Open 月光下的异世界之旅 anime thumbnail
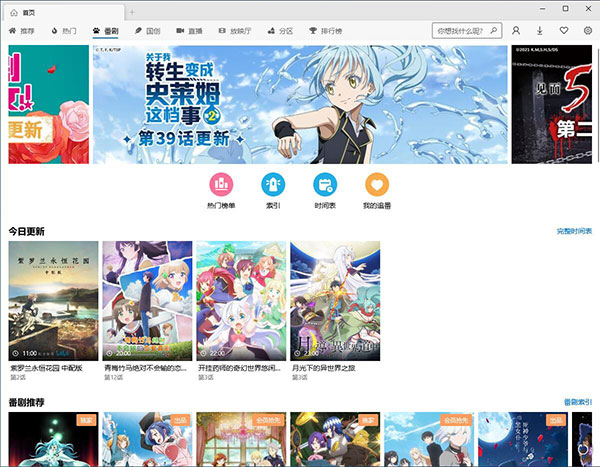This screenshot has width=600, height=467. click(x=336, y=300)
